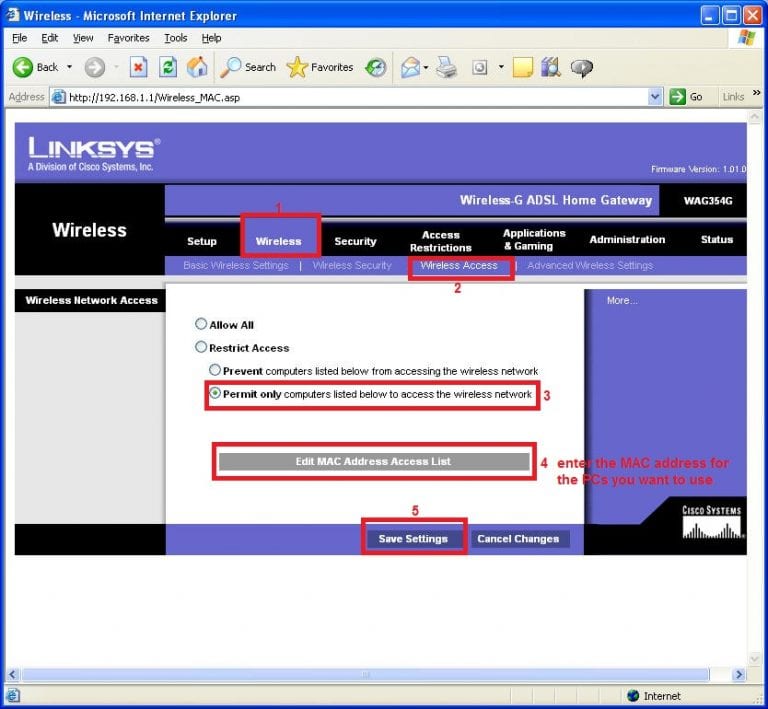
Task: Go to the Home page icon
Action: pyautogui.click(x=198, y=67)
